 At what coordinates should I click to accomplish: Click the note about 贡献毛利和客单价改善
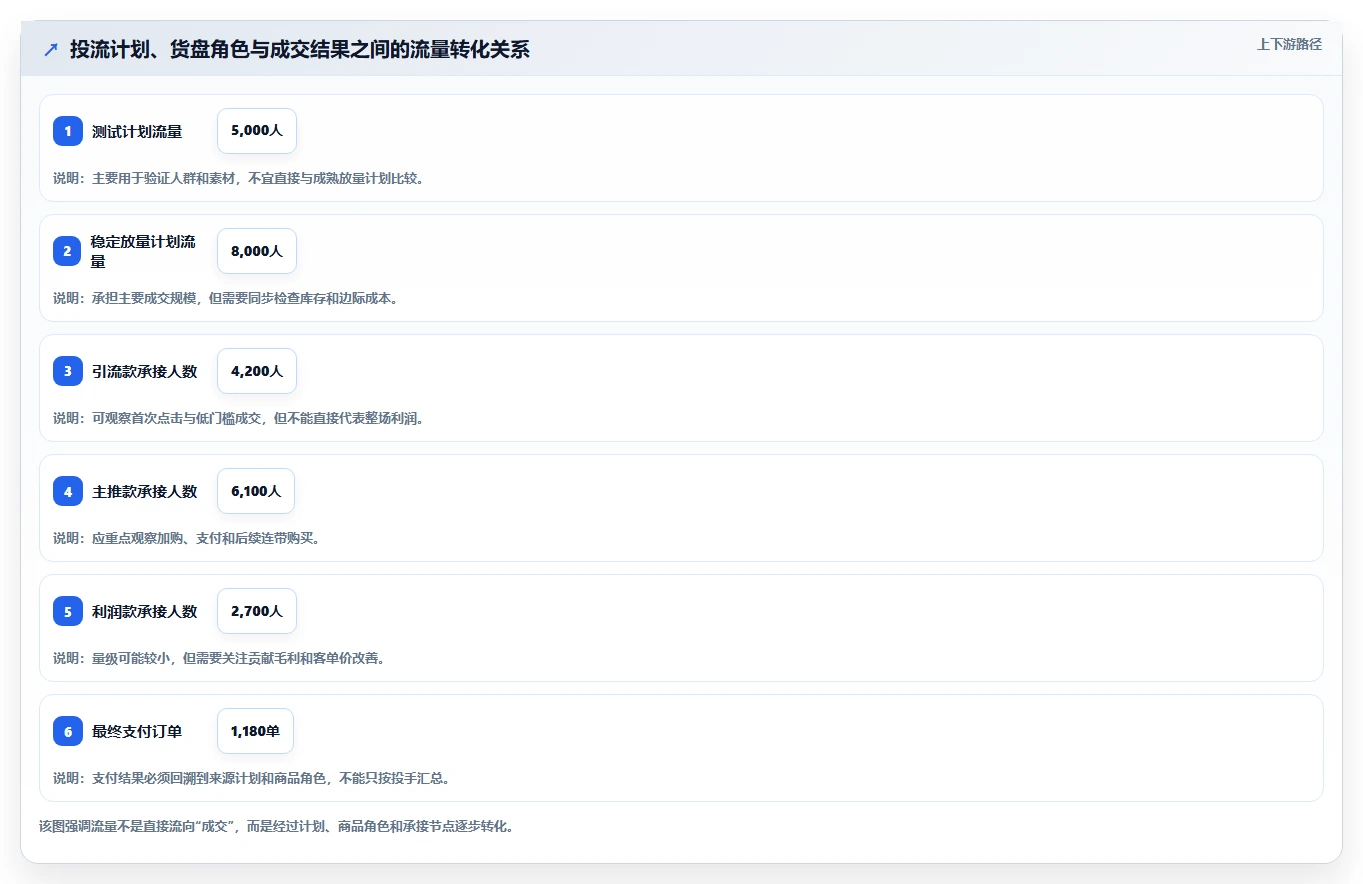(x=219, y=658)
